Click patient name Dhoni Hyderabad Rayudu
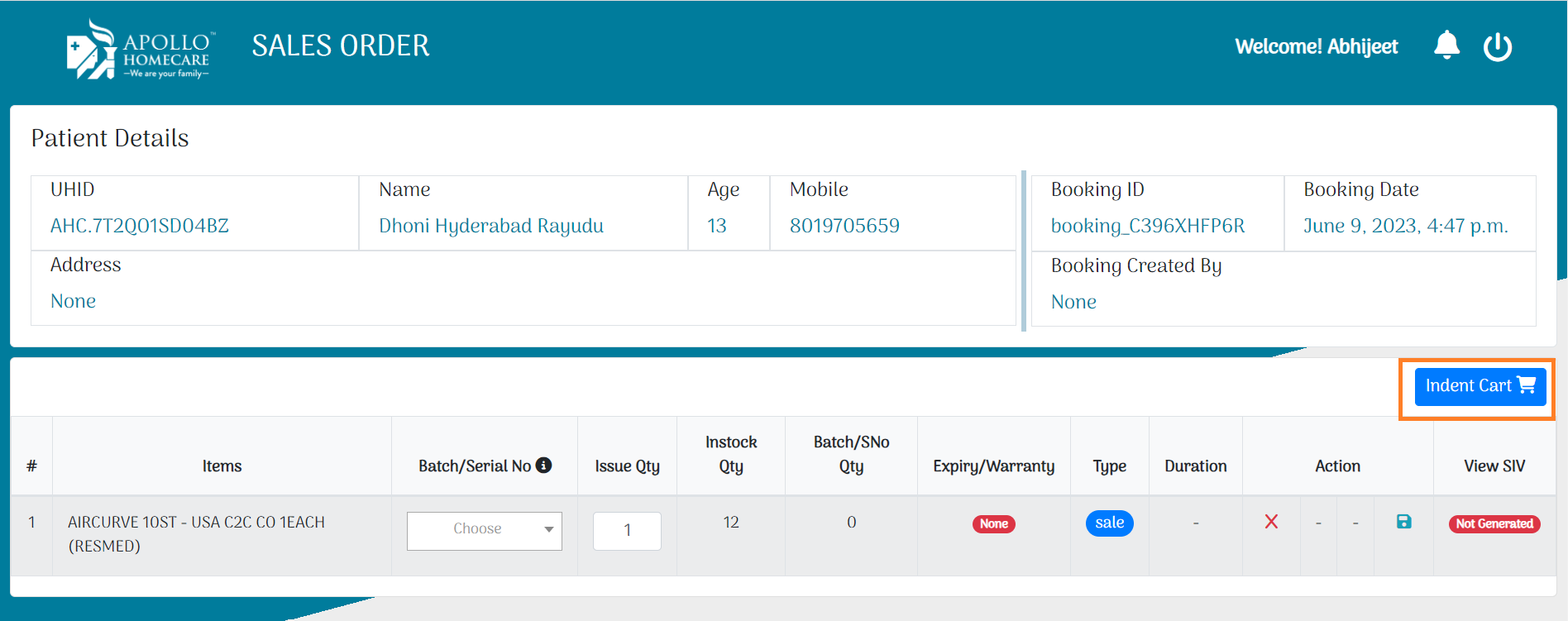This screenshot has height=621, width=1568. click(x=490, y=226)
